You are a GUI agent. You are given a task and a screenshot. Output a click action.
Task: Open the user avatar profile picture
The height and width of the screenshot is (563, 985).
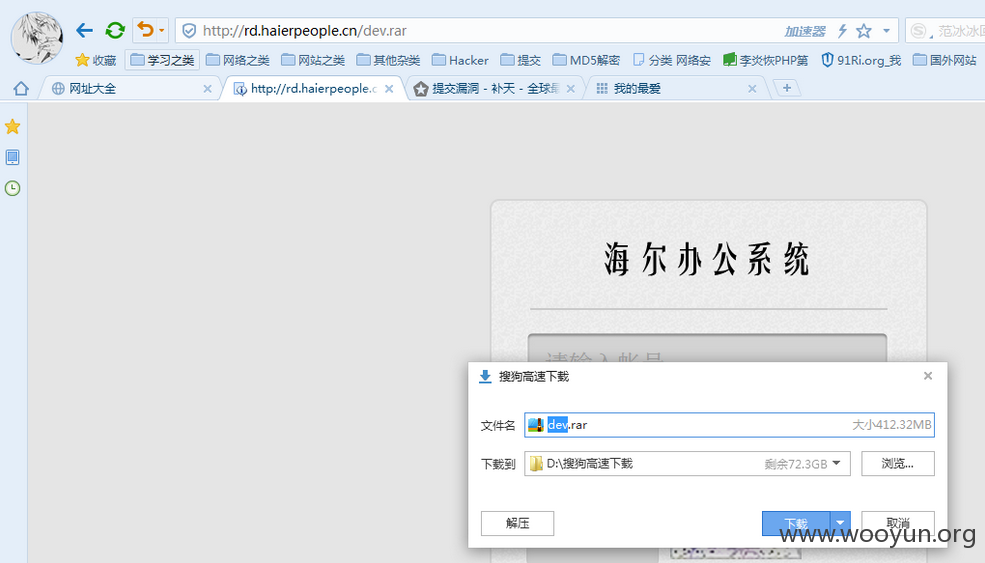36,38
